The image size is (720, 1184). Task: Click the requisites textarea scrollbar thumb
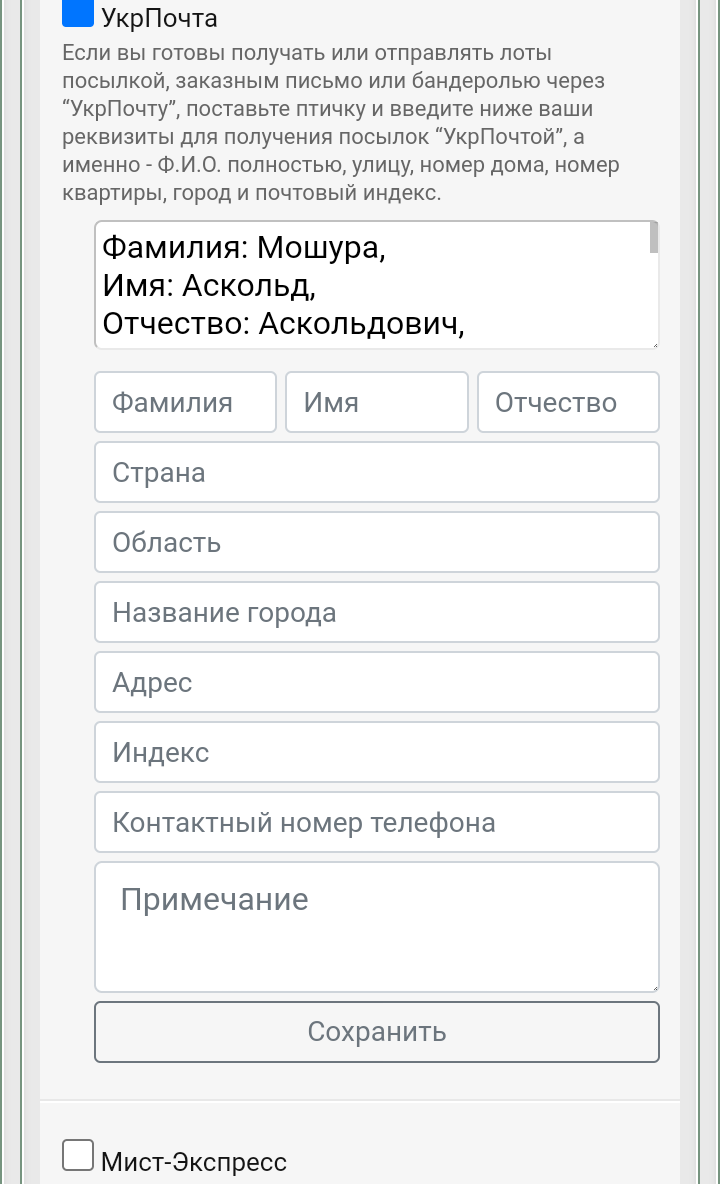(654, 237)
